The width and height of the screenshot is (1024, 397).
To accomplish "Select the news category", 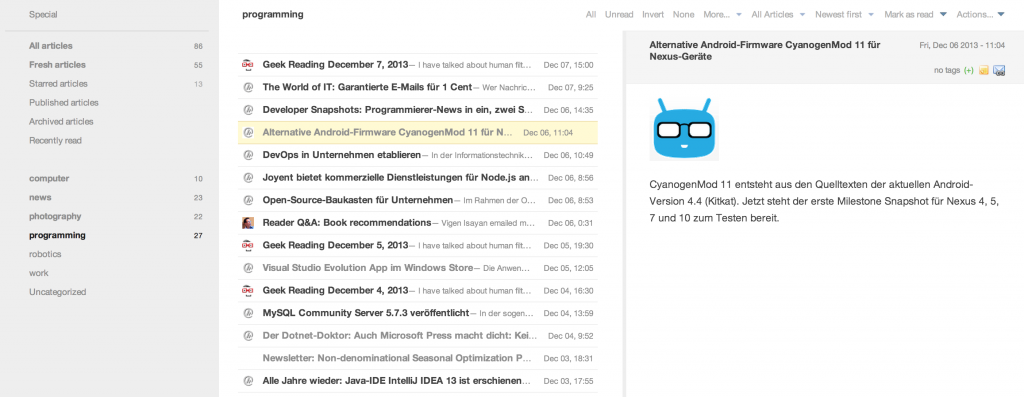I will 40,197.
